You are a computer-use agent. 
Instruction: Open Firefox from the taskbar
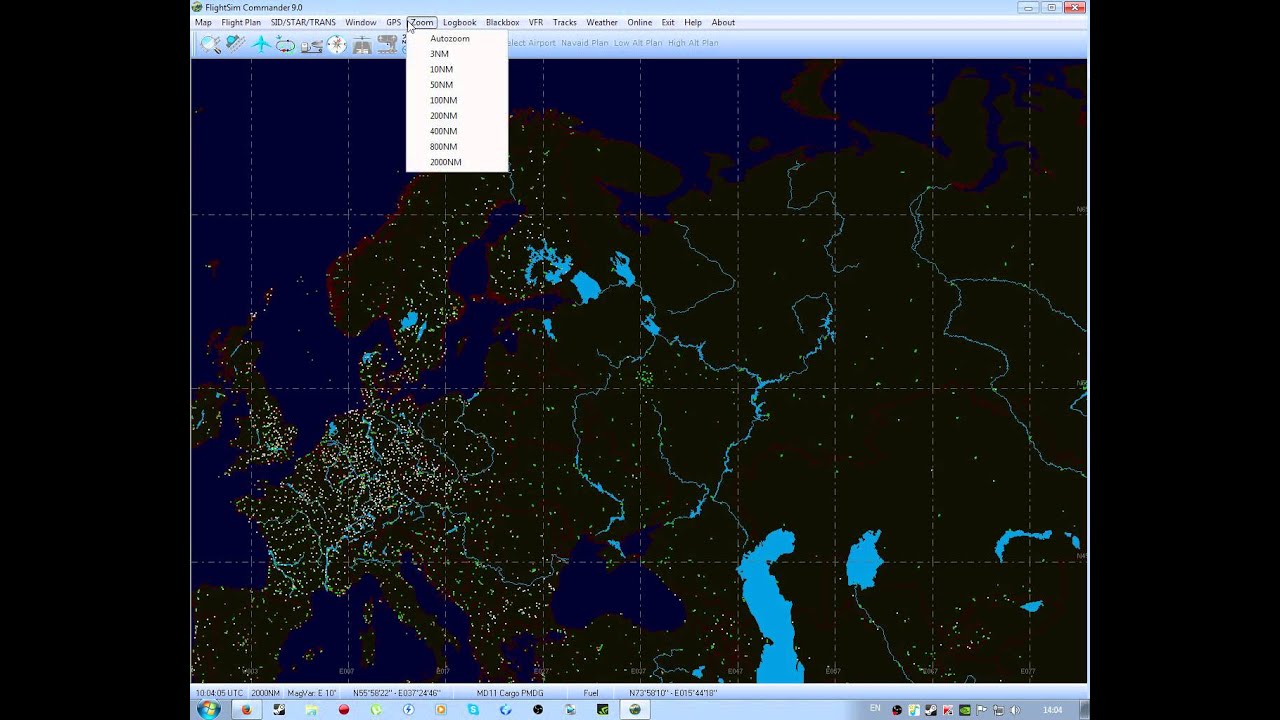(x=246, y=710)
